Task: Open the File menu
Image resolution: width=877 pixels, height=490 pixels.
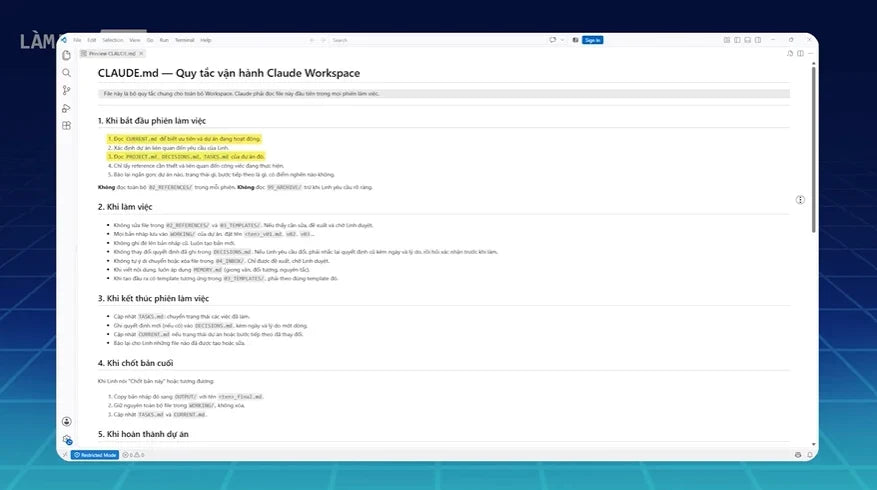Action: point(77,40)
